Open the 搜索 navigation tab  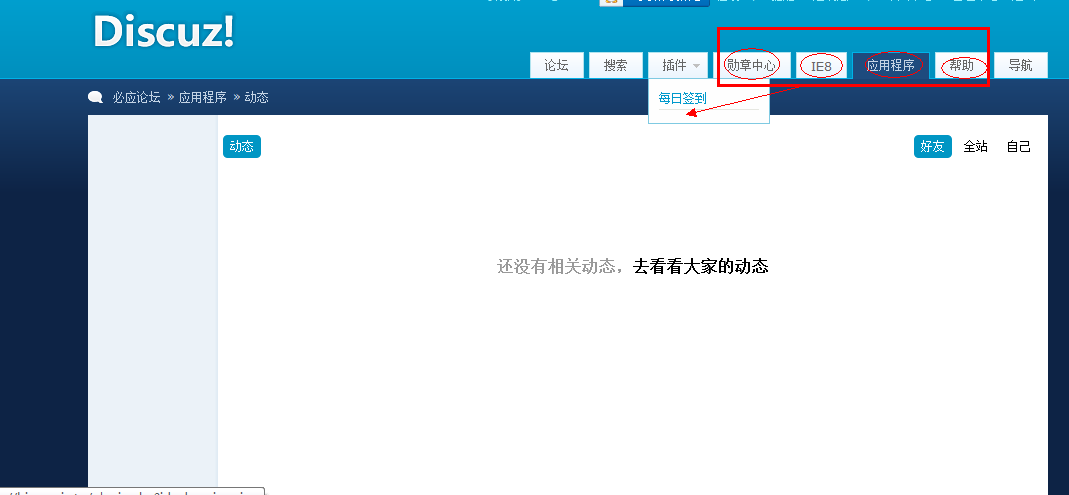pos(616,65)
